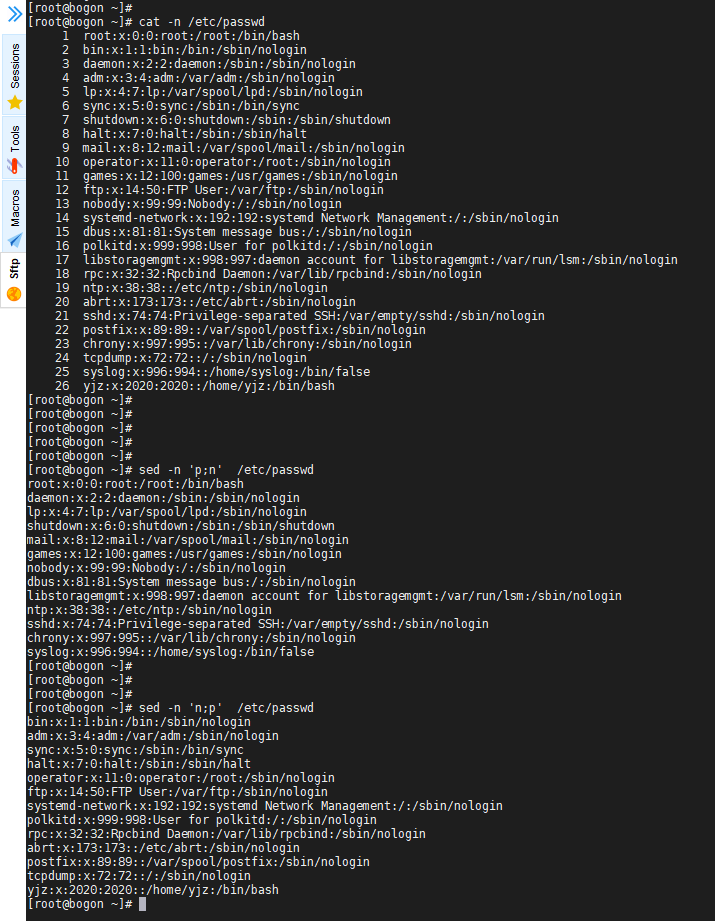Click numbered line 5 lp entry
This screenshot has height=921, width=715.
coord(212,92)
